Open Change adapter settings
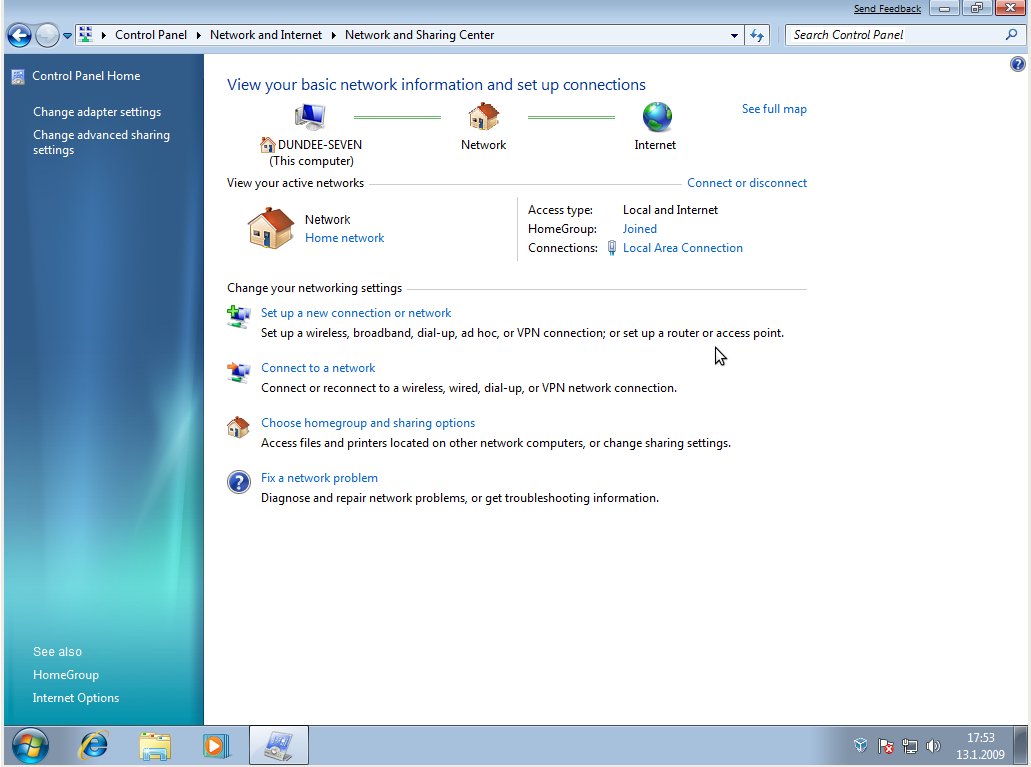Viewport: 1031px width, 767px height. pos(97,112)
